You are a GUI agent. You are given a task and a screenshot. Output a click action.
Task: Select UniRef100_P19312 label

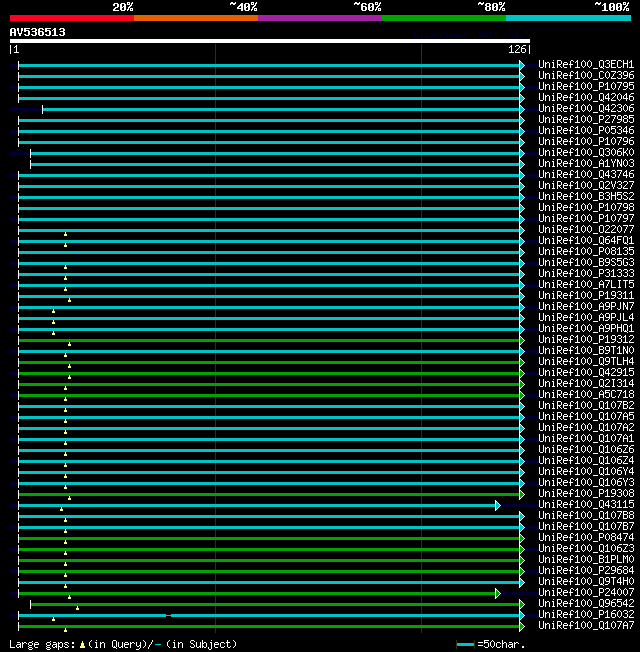(x=586, y=339)
